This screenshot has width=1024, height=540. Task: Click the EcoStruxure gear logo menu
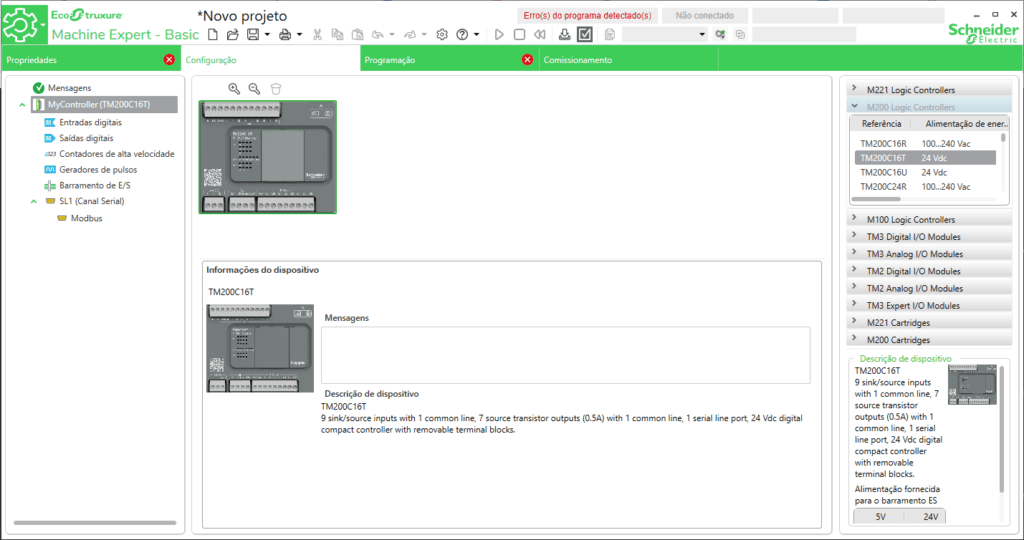[x=23, y=24]
